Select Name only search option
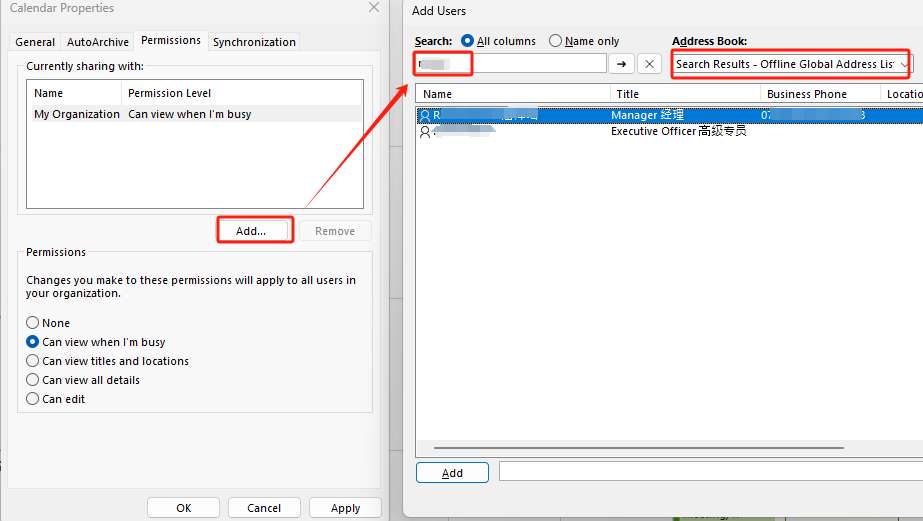The image size is (923, 521). (555, 41)
